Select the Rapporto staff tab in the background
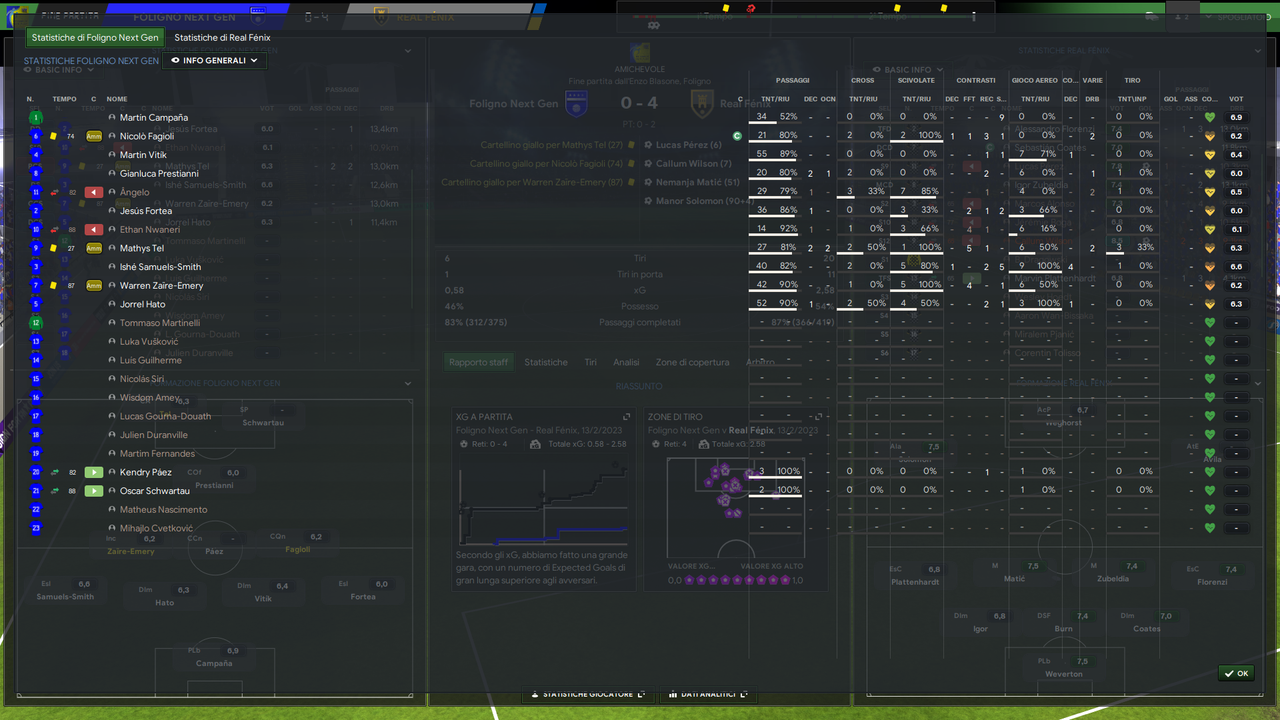The image size is (1280, 720). 478,362
